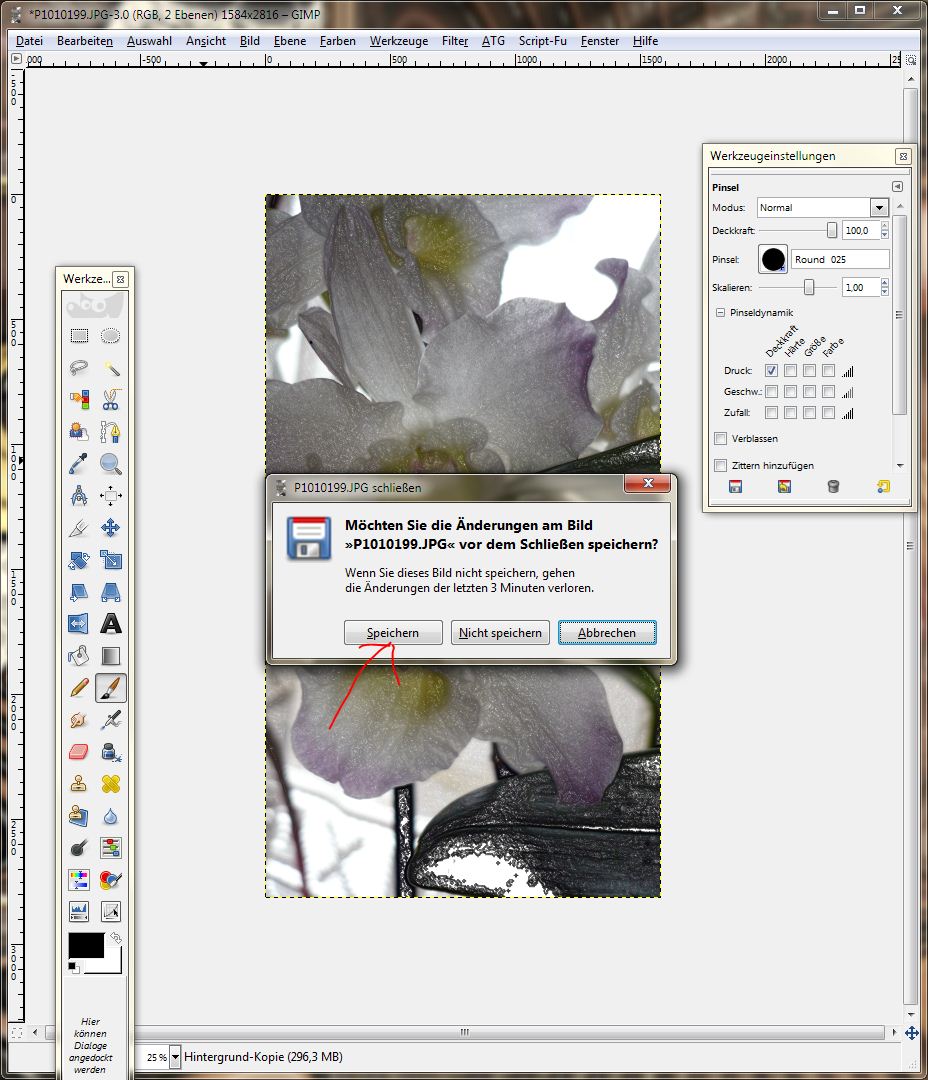Pick the Heal bandage tool
The height and width of the screenshot is (1080, 928).
[110, 783]
